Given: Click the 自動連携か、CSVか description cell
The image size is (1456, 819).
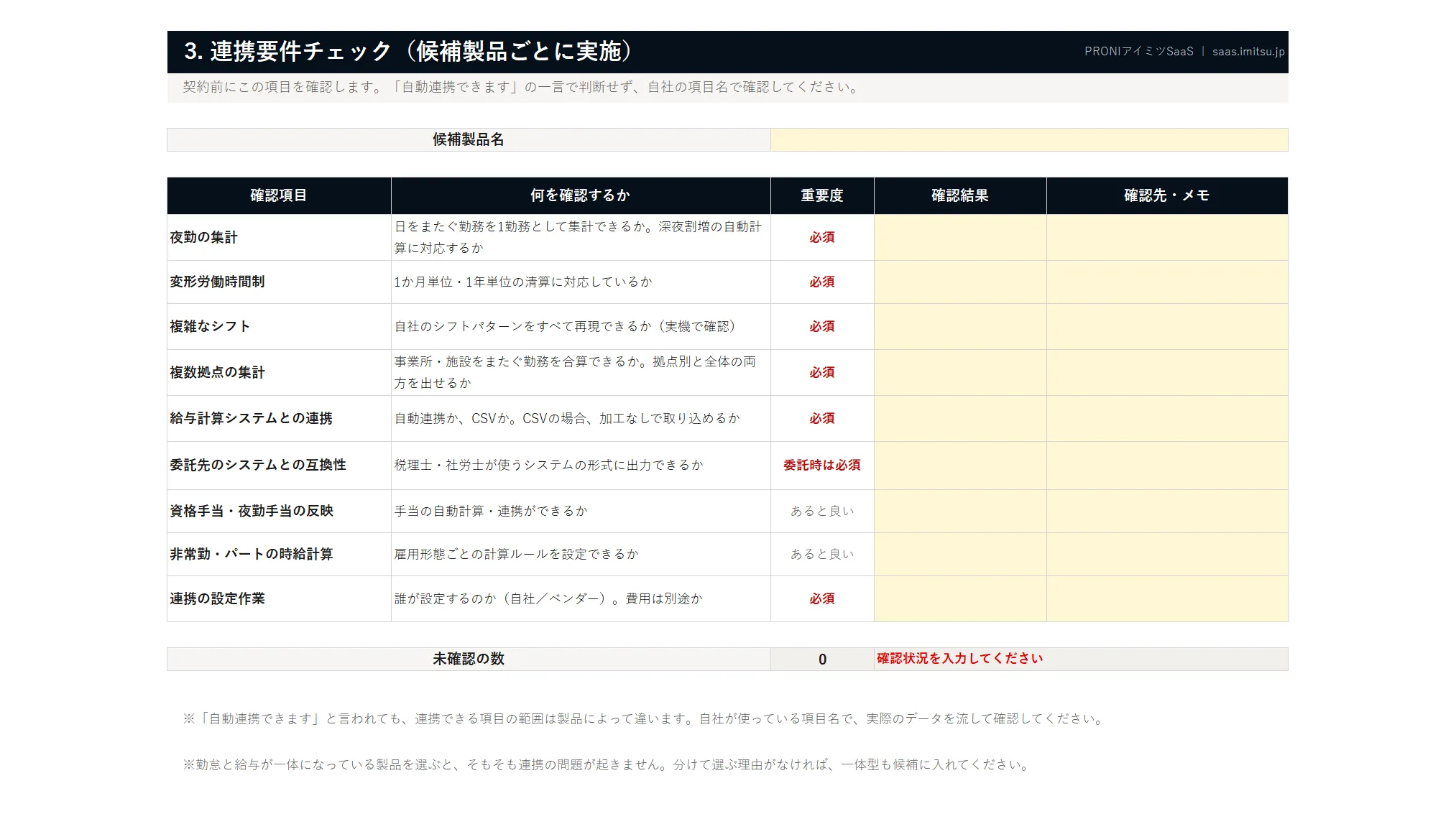Looking at the screenshot, I should pos(581,418).
